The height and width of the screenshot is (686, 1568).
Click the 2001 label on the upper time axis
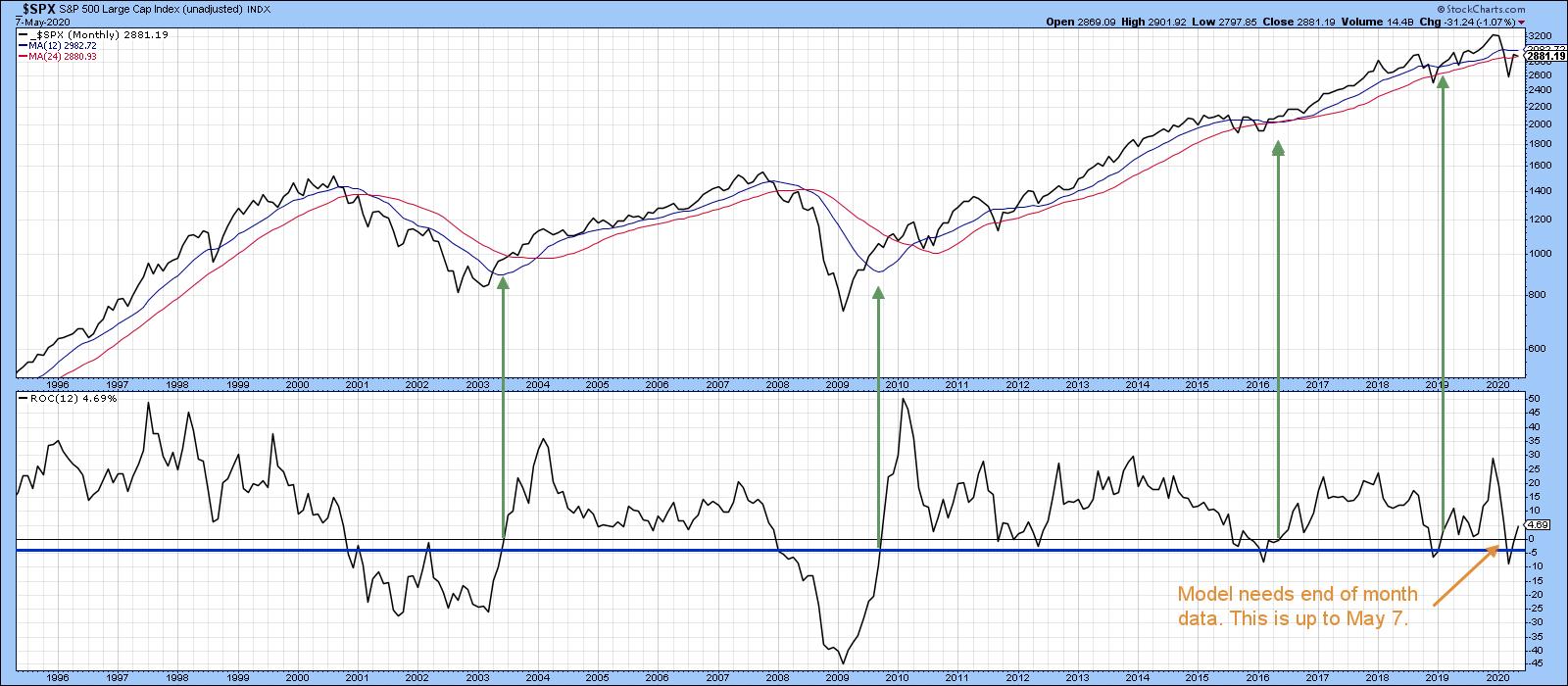click(x=357, y=386)
